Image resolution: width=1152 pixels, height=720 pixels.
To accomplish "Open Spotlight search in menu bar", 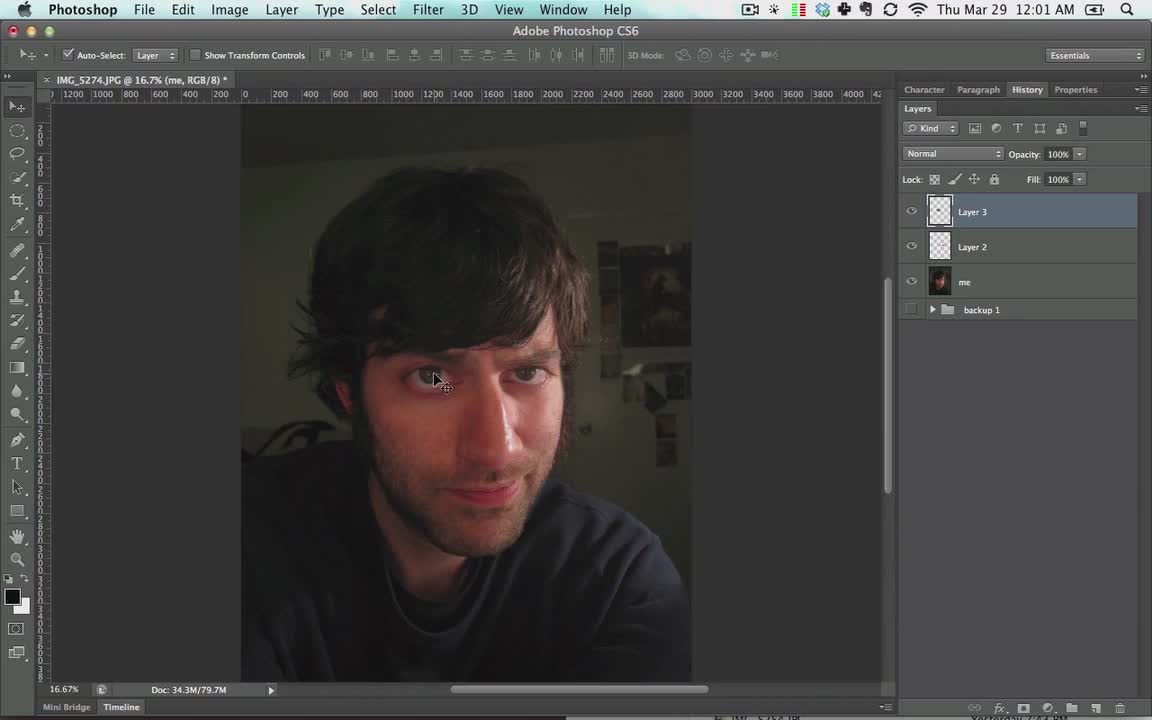I will pyautogui.click(x=1126, y=10).
